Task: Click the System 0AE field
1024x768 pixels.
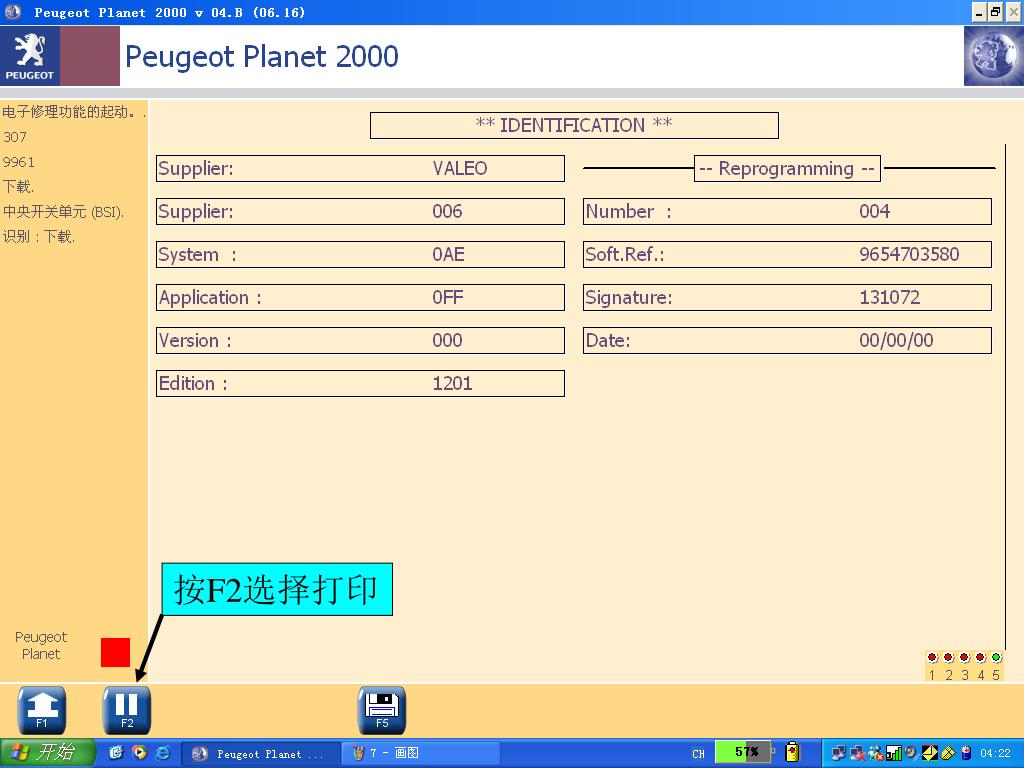Action: [360, 255]
